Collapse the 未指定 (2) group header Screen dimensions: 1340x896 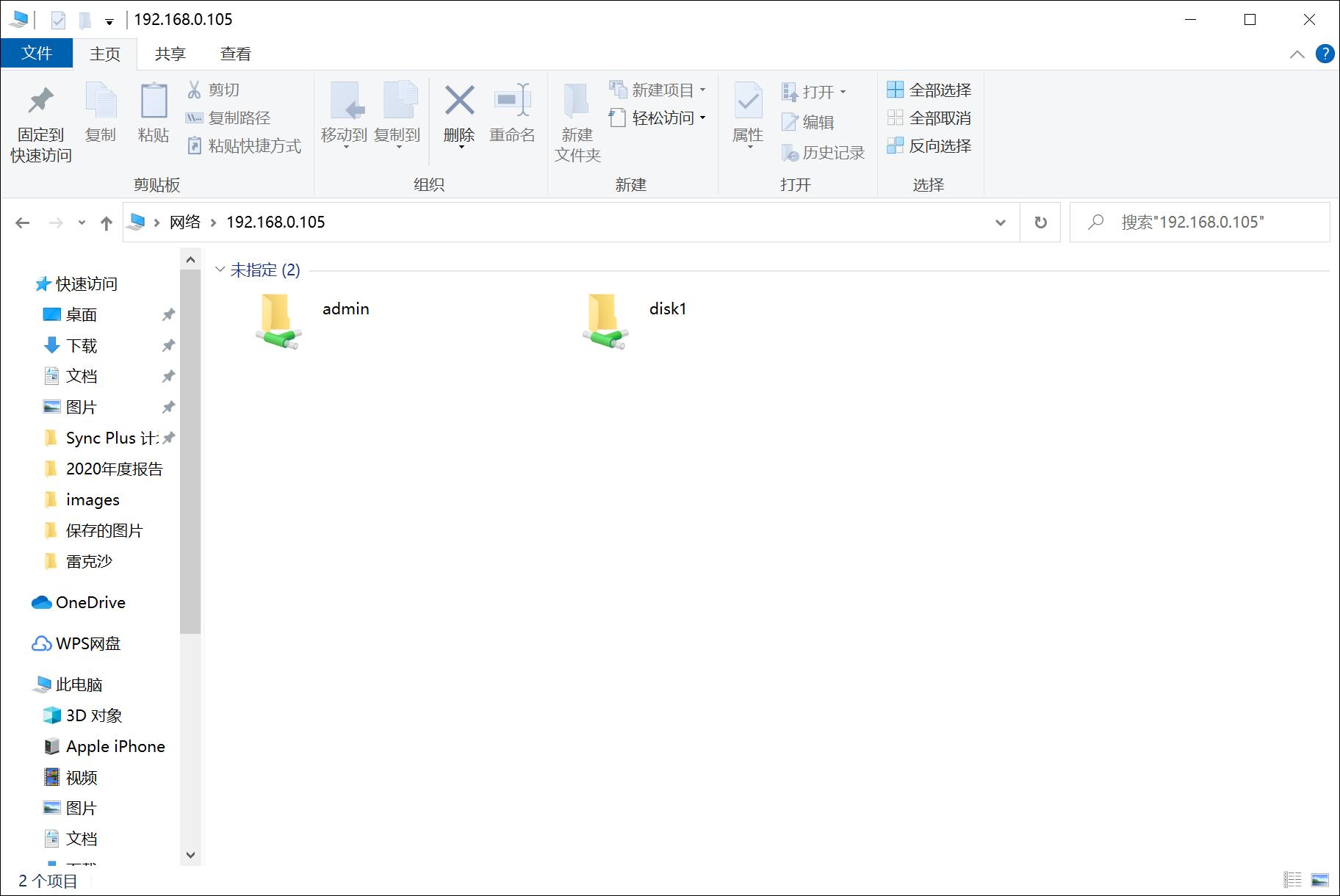(220, 270)
